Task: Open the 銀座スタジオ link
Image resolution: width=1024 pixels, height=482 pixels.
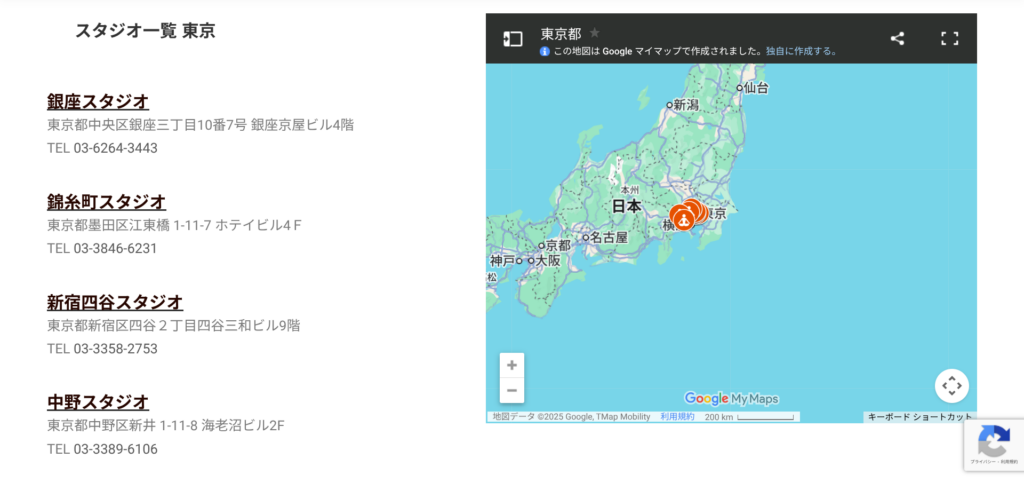Action: tap(98, 101)
